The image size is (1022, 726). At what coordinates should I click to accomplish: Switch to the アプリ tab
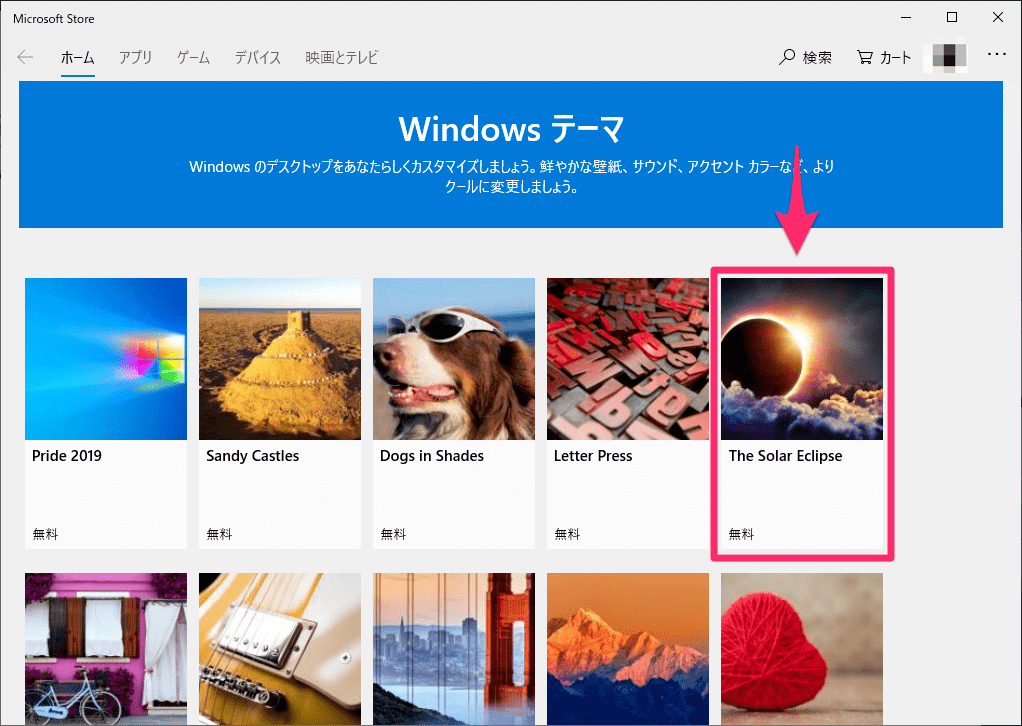coord(136,57)
